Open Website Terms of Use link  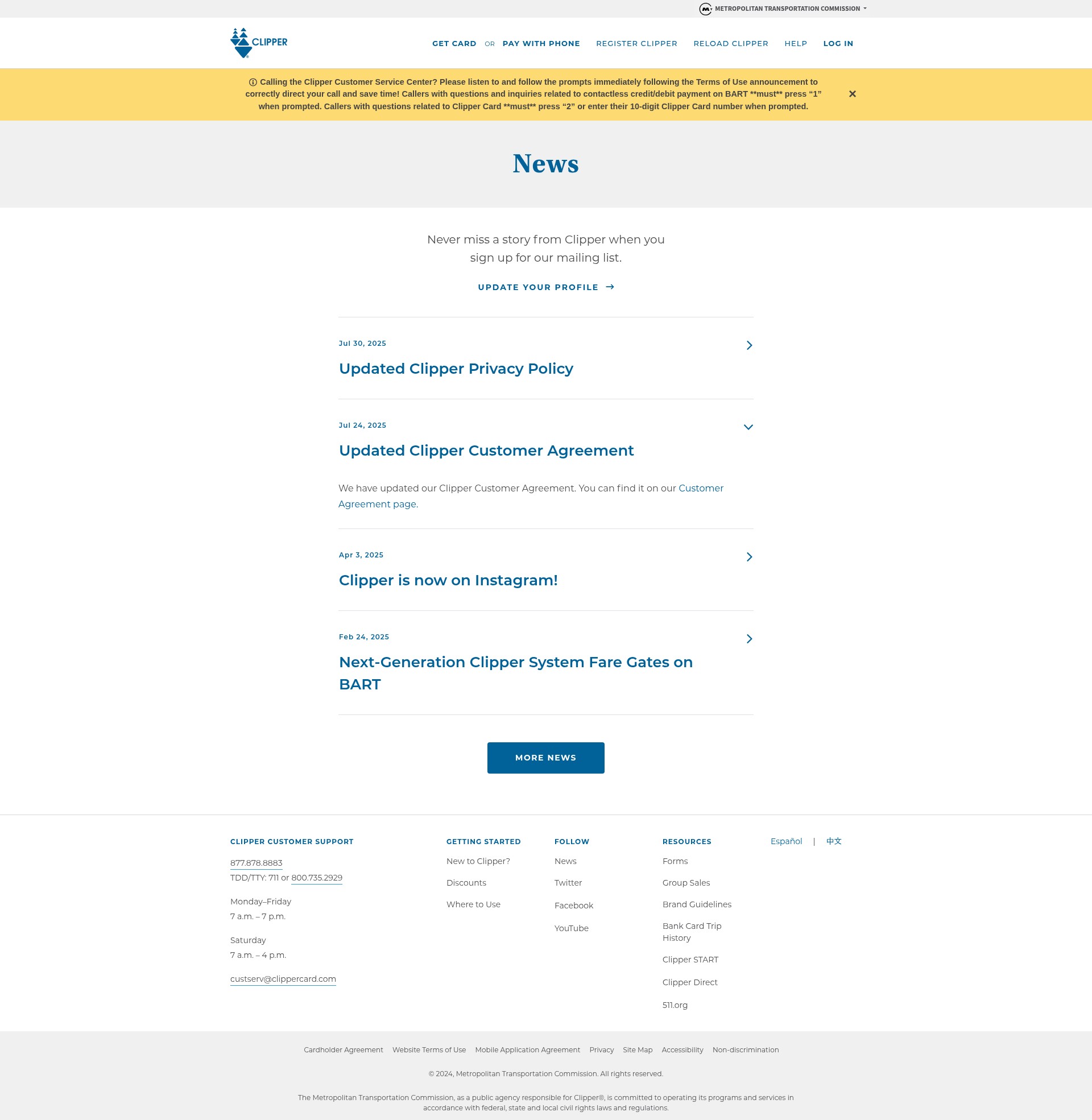[428, 1050]
